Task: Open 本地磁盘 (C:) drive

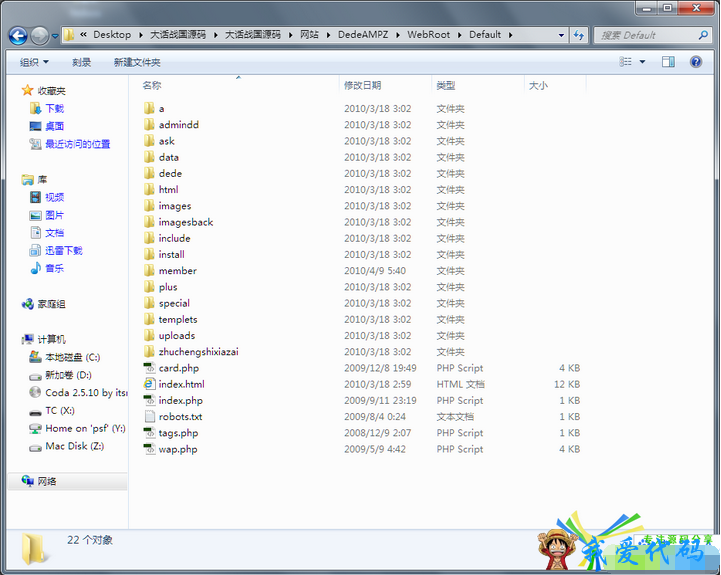Action: click(x=73, y=357)
